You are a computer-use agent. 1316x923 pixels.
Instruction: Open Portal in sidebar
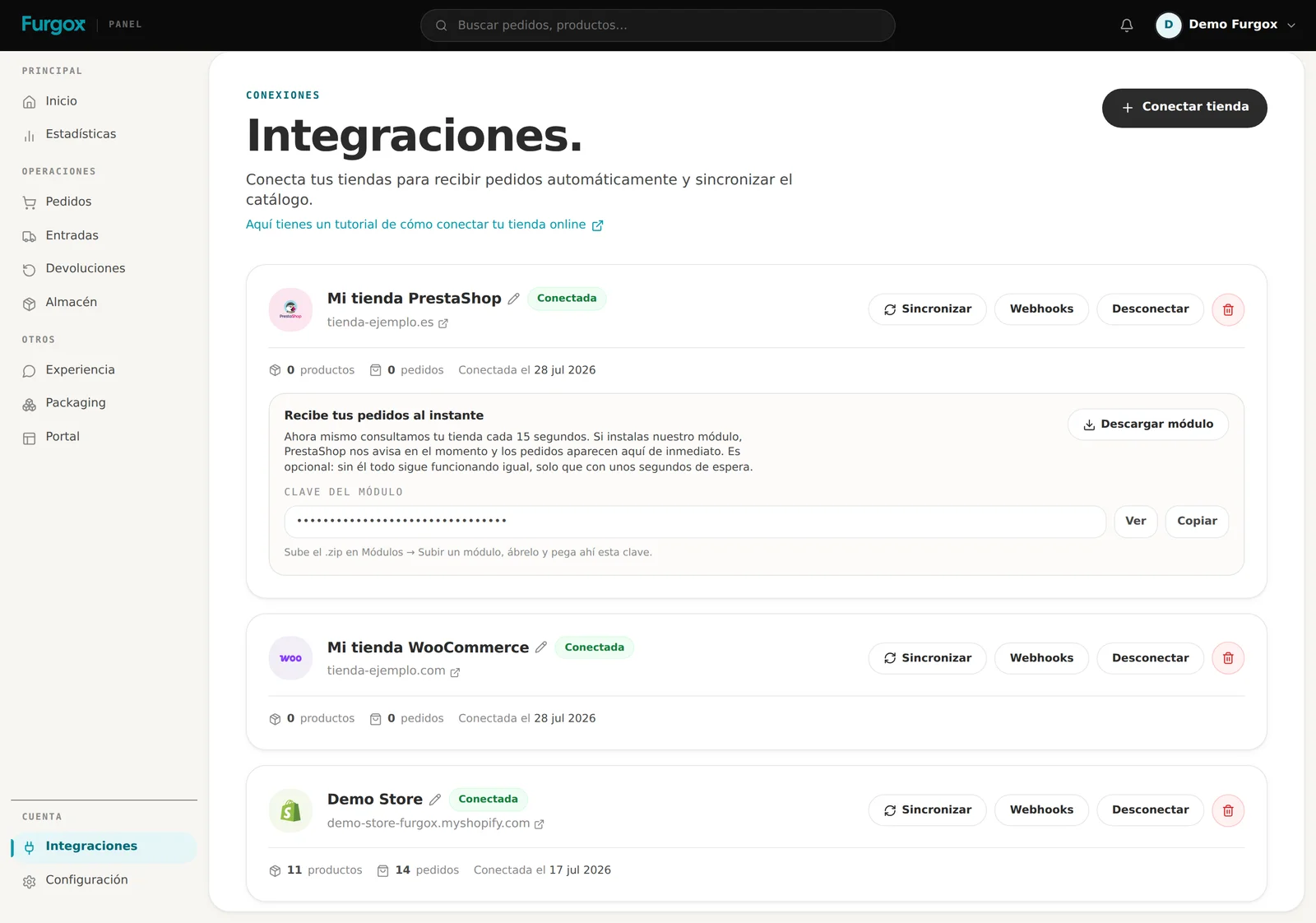(104, 437)
